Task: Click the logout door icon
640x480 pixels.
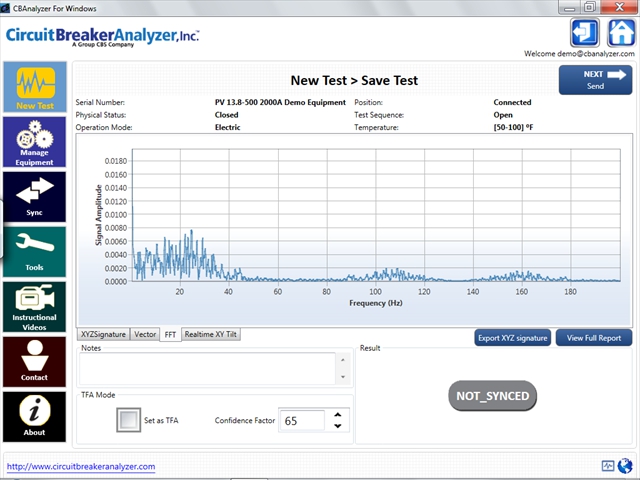Action: click(585, 32)
